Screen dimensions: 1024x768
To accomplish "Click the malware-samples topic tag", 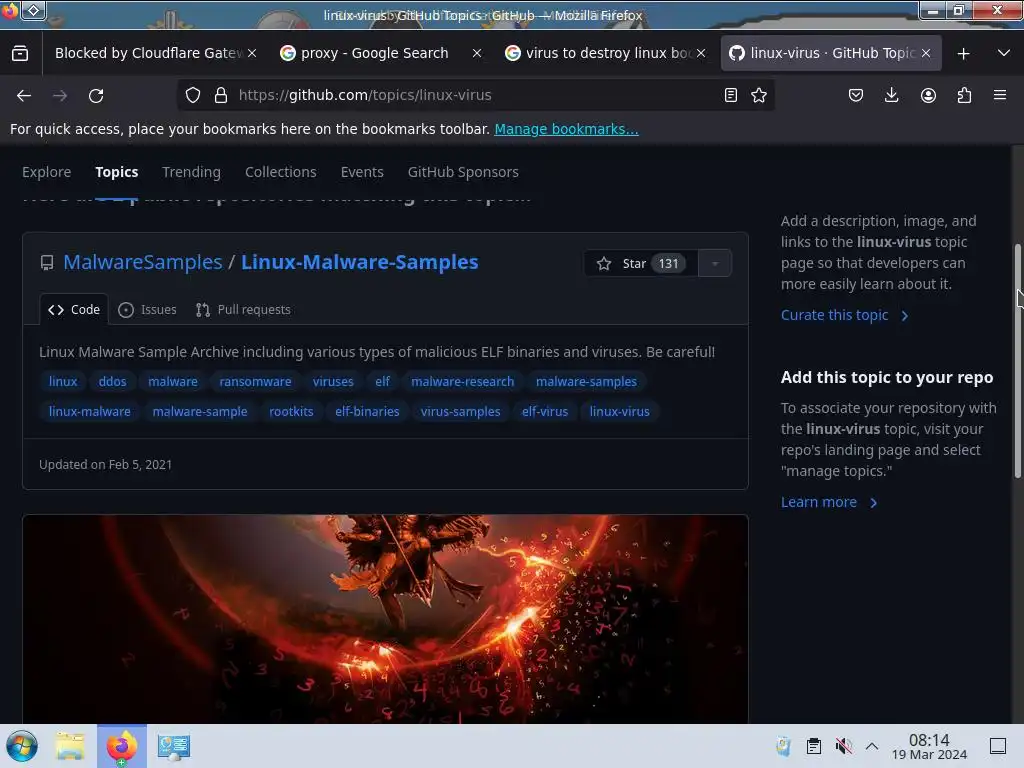I will point(586,381).
